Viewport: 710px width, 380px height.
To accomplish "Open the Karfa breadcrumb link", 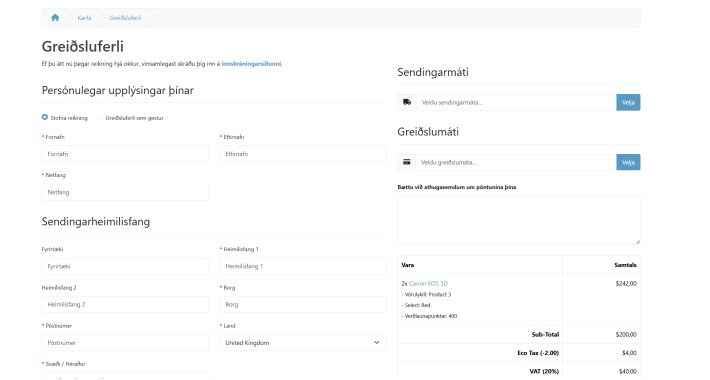I will (x=84, y=18).
